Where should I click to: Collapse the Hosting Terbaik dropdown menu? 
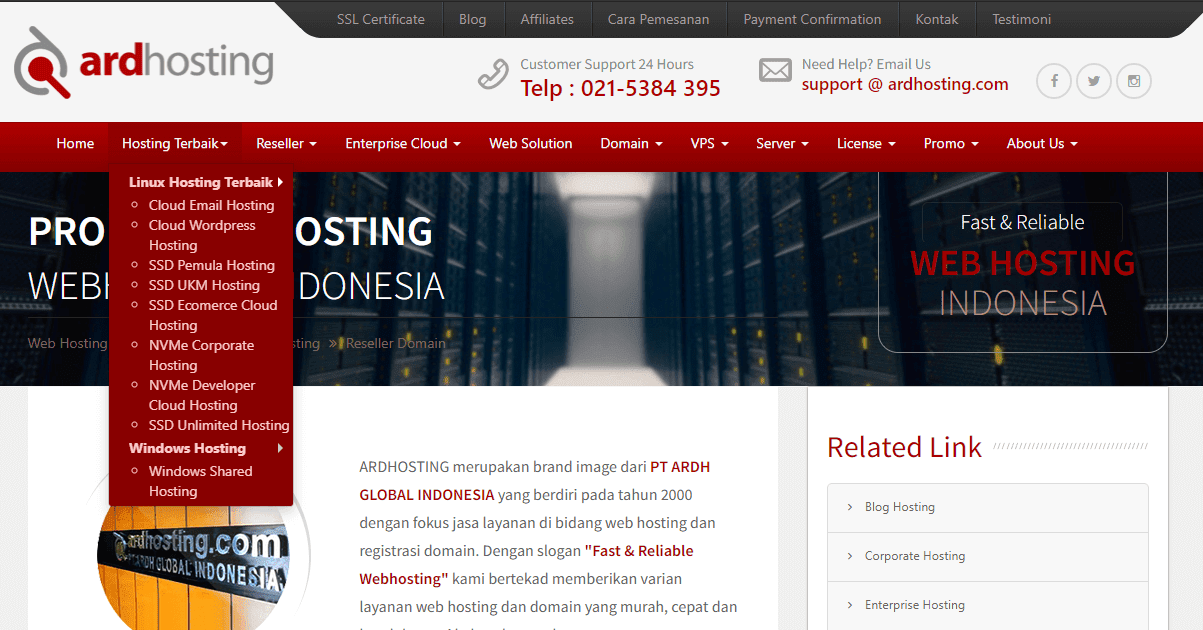pyautogui.click(x=175, y=143)
